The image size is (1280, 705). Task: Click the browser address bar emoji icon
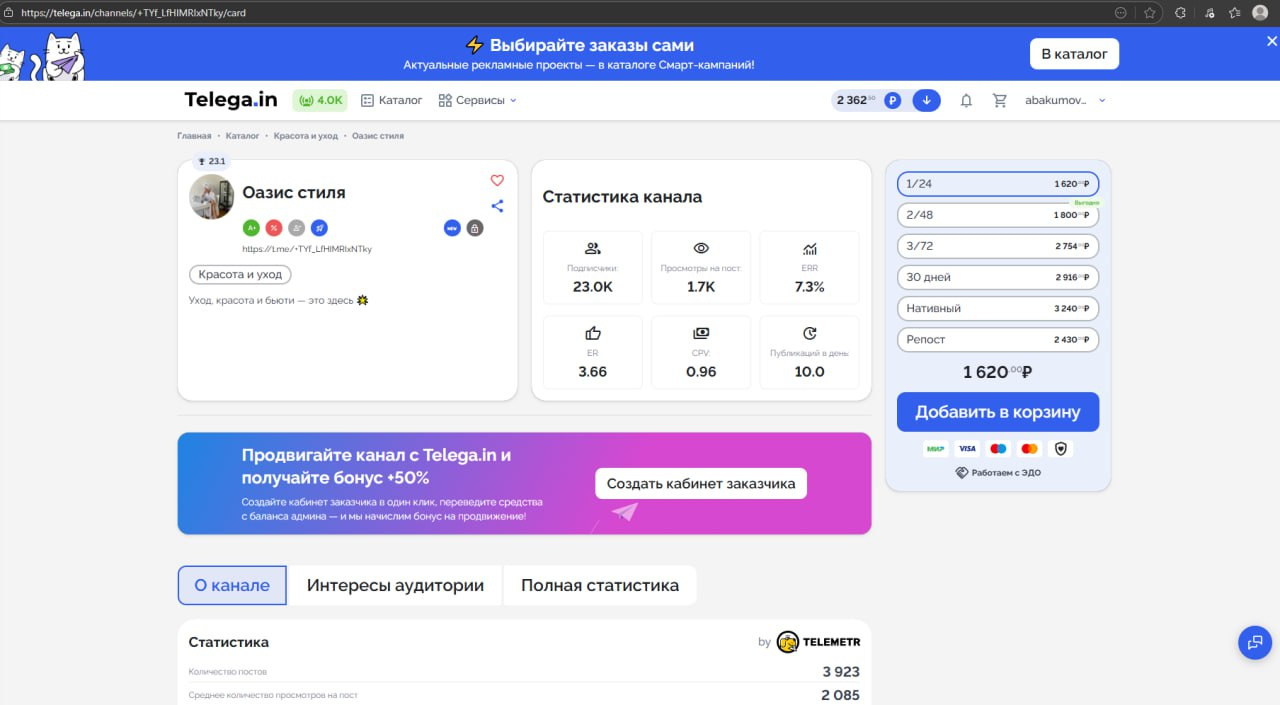(x=1121, y=13)
